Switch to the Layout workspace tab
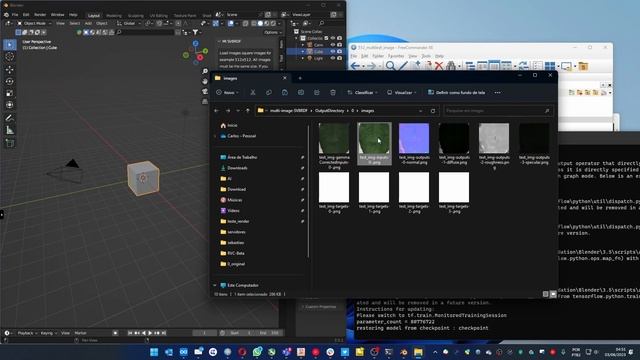The image size is (640, 360). coord(93,16)
